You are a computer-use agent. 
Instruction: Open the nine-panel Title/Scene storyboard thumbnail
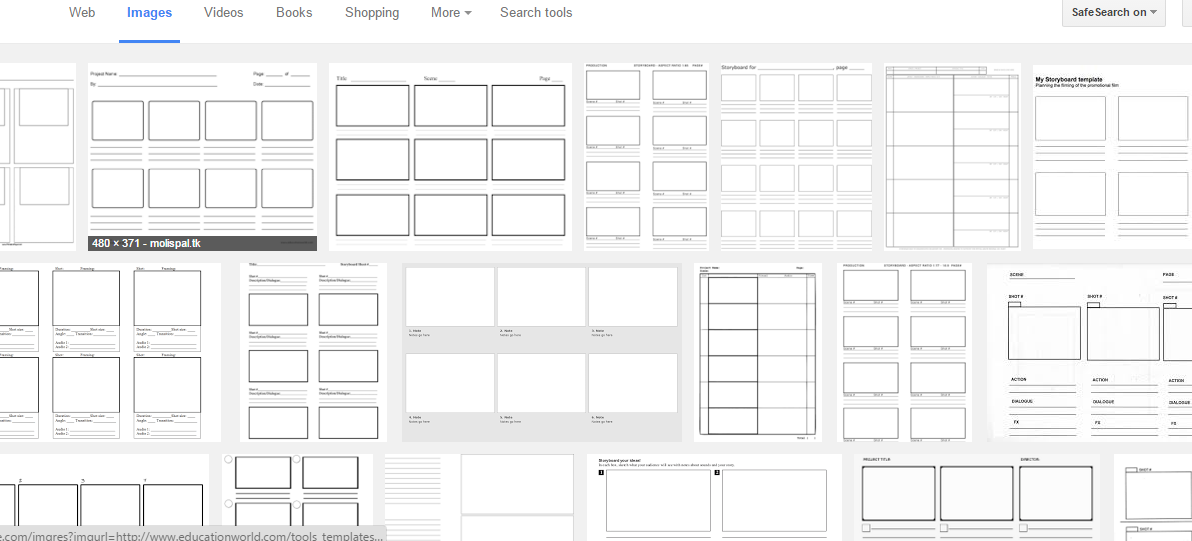coord(450,157)
